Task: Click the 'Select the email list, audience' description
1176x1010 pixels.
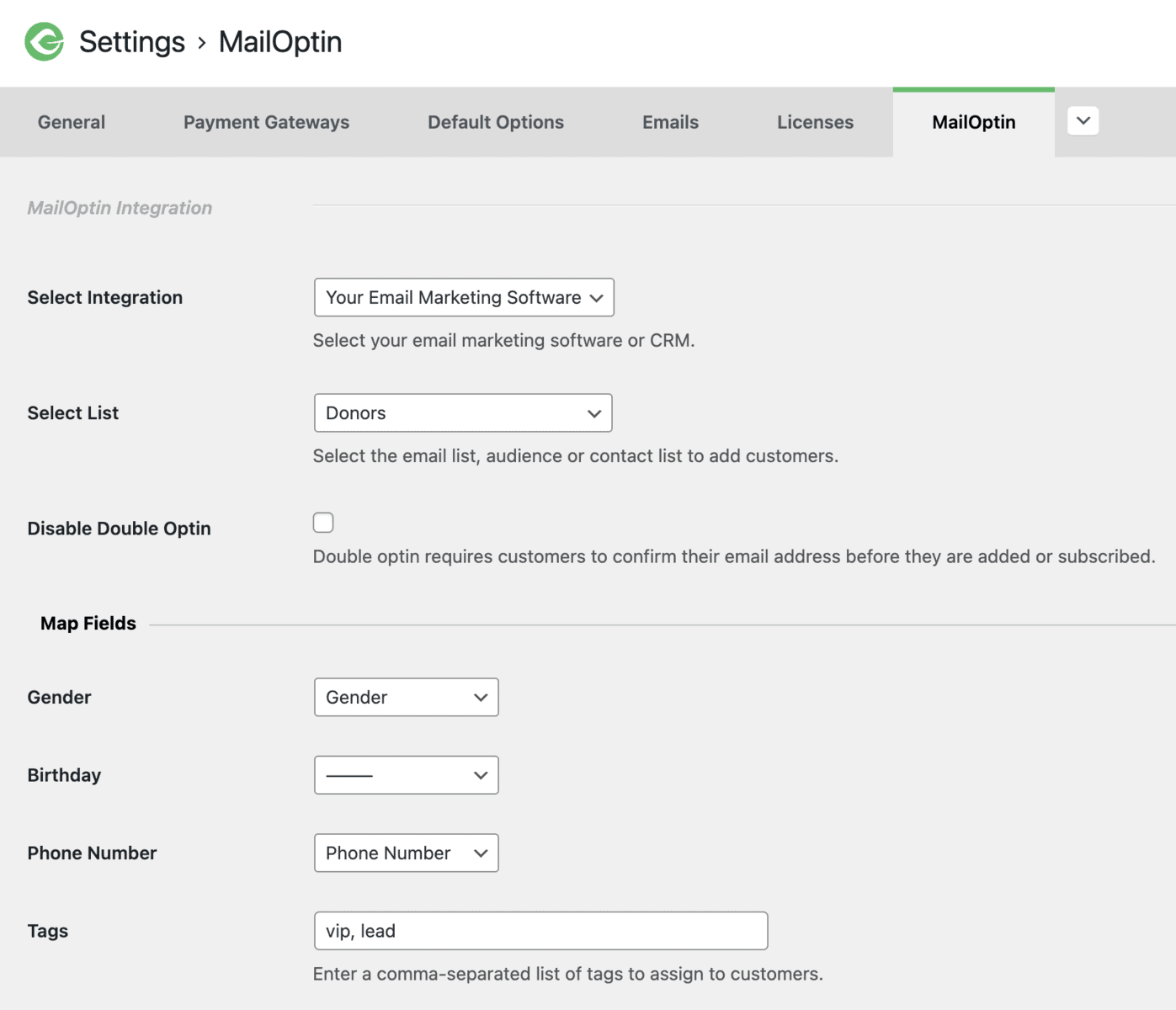Action: [576, 455]
